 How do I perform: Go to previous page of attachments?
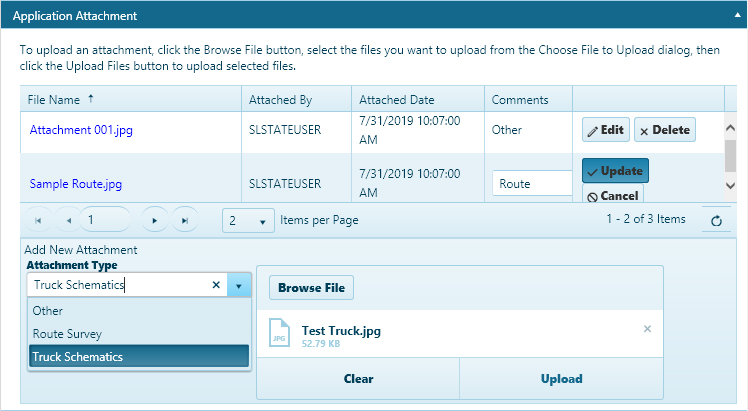[68, 220]
